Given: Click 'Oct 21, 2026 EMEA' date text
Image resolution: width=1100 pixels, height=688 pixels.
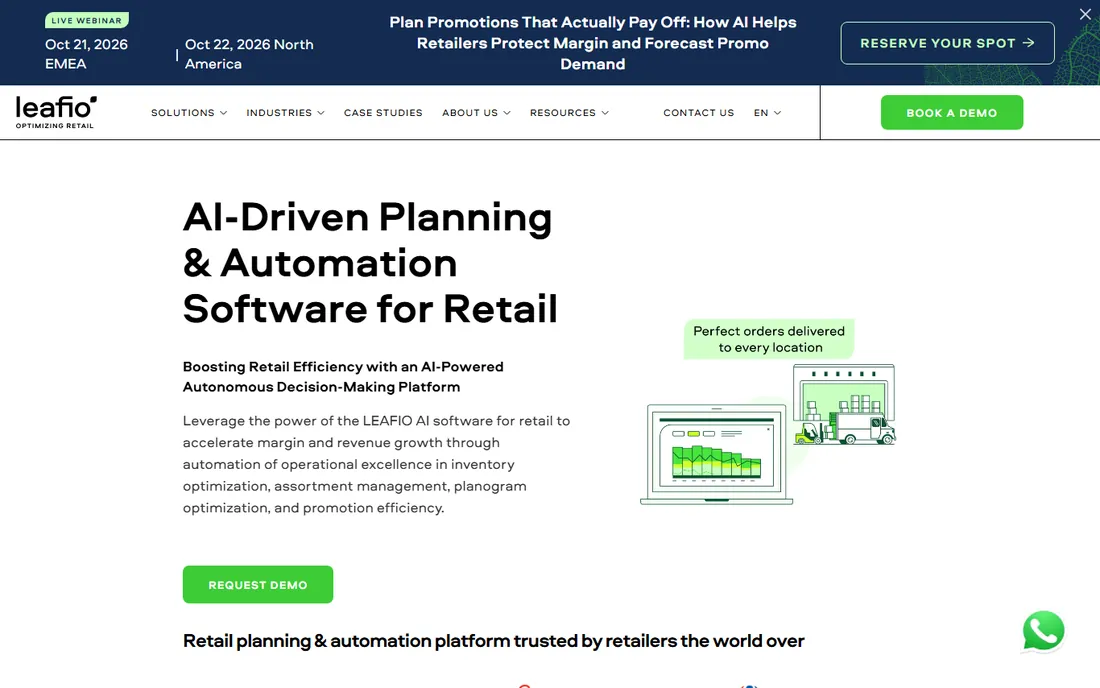Looking at the screenshot, I should [86, 54].
